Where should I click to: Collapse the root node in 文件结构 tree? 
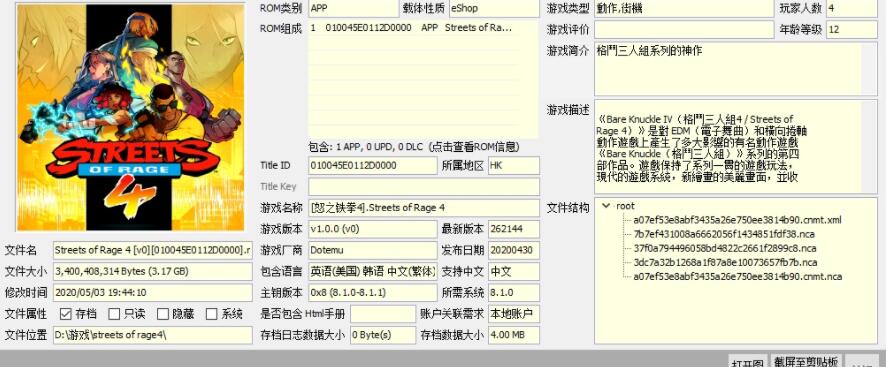pos(606,206)
